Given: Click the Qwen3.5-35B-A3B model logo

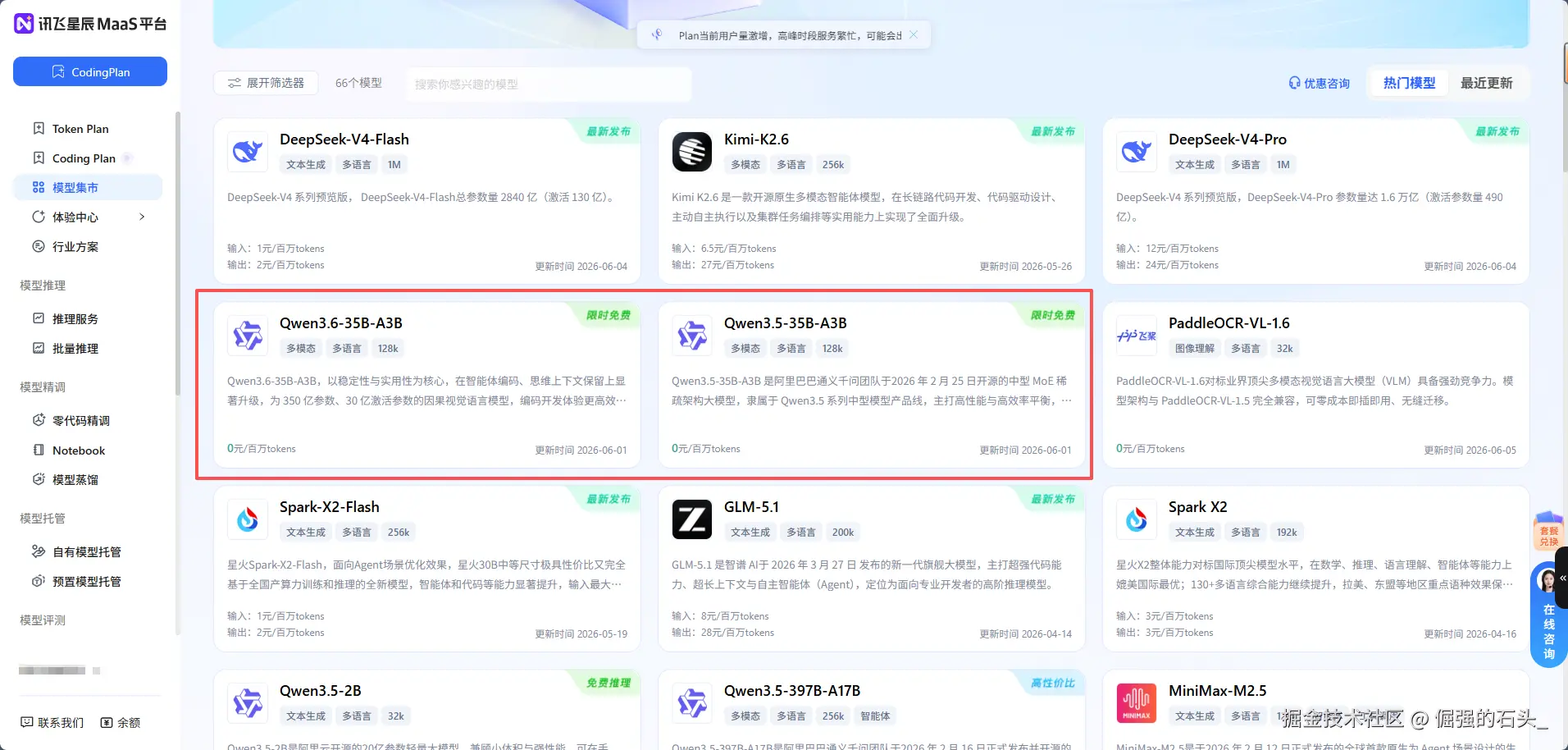Looking at the screenshot, I should pos(692,336).
